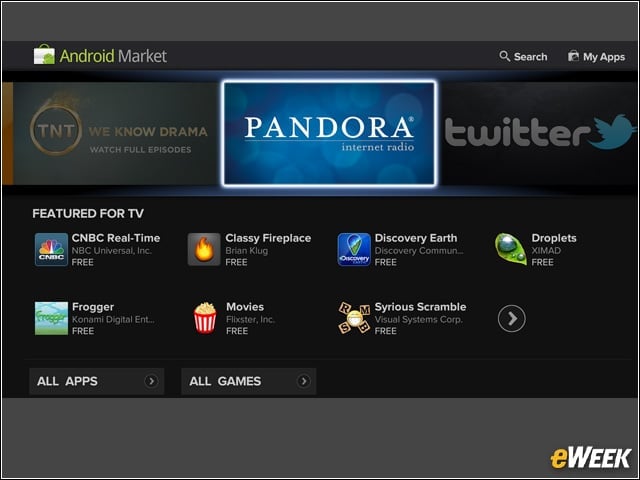Viewport: 640px width, 480px height.
Task: Click the Visual Systems Corp. developer name
Action: (419, 320)
